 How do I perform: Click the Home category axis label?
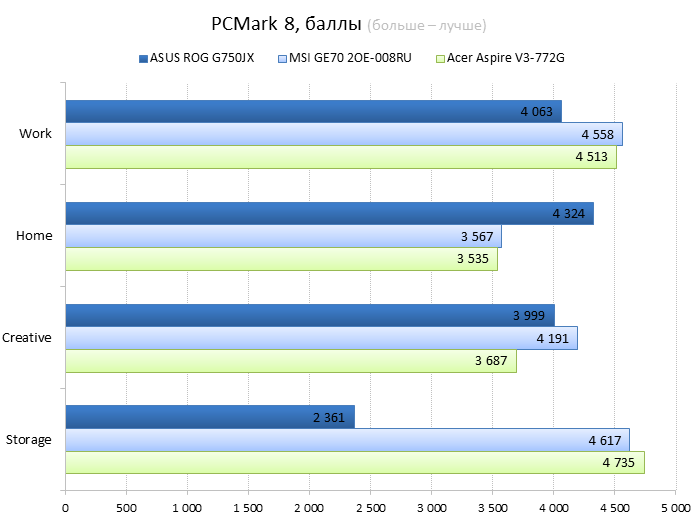(x=34, y=236)
